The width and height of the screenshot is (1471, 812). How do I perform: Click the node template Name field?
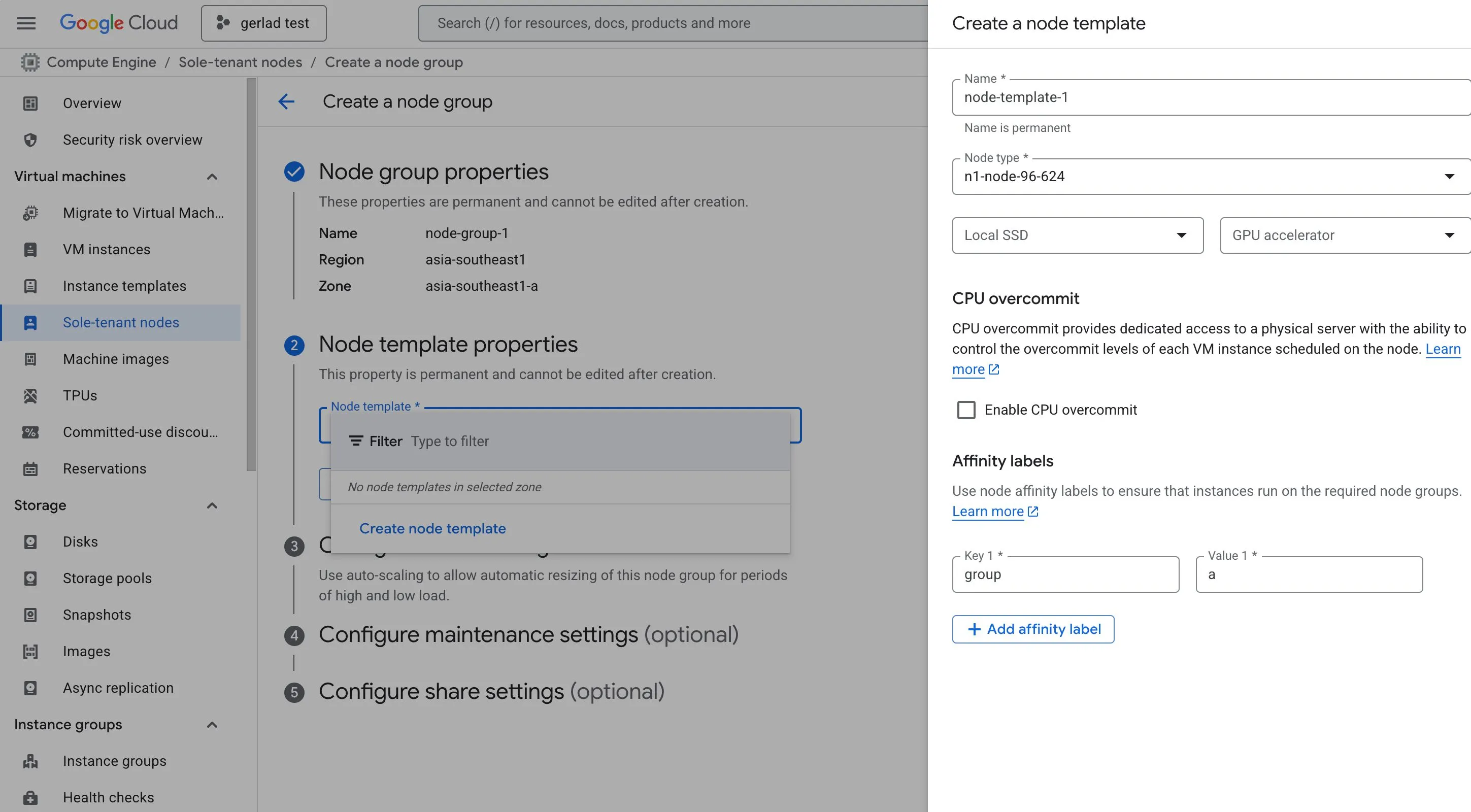pyautogui.click(x=1211, y=97)
